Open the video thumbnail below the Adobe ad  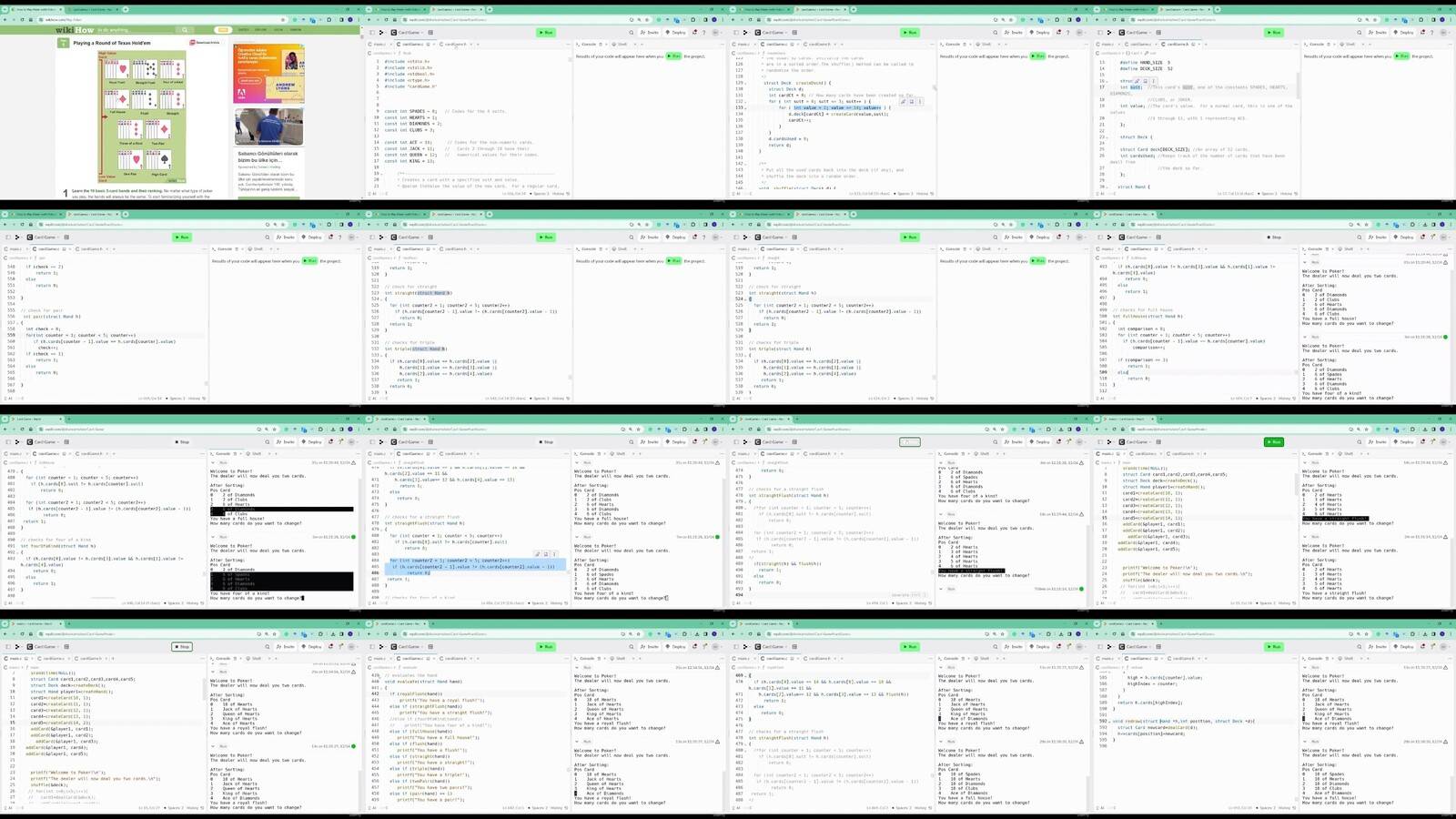269,127
